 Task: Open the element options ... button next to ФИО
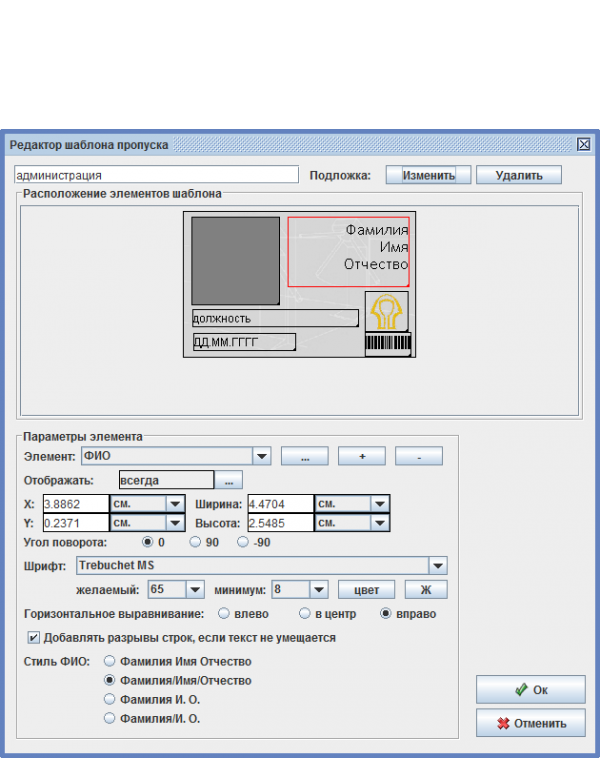point(305,456)
